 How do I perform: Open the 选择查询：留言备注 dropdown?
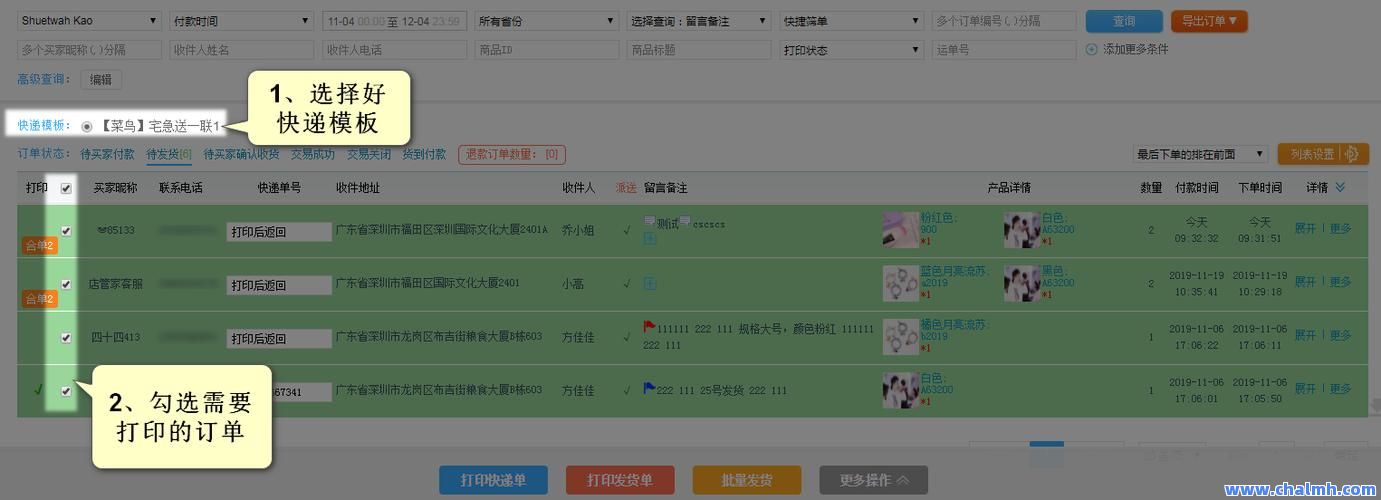[x=699, y=21]
